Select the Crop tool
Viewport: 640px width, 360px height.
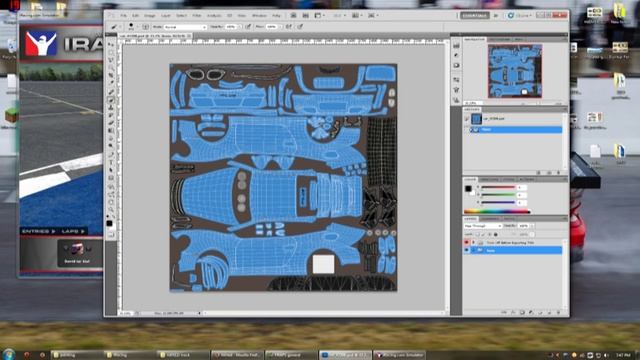coord(111,76)
